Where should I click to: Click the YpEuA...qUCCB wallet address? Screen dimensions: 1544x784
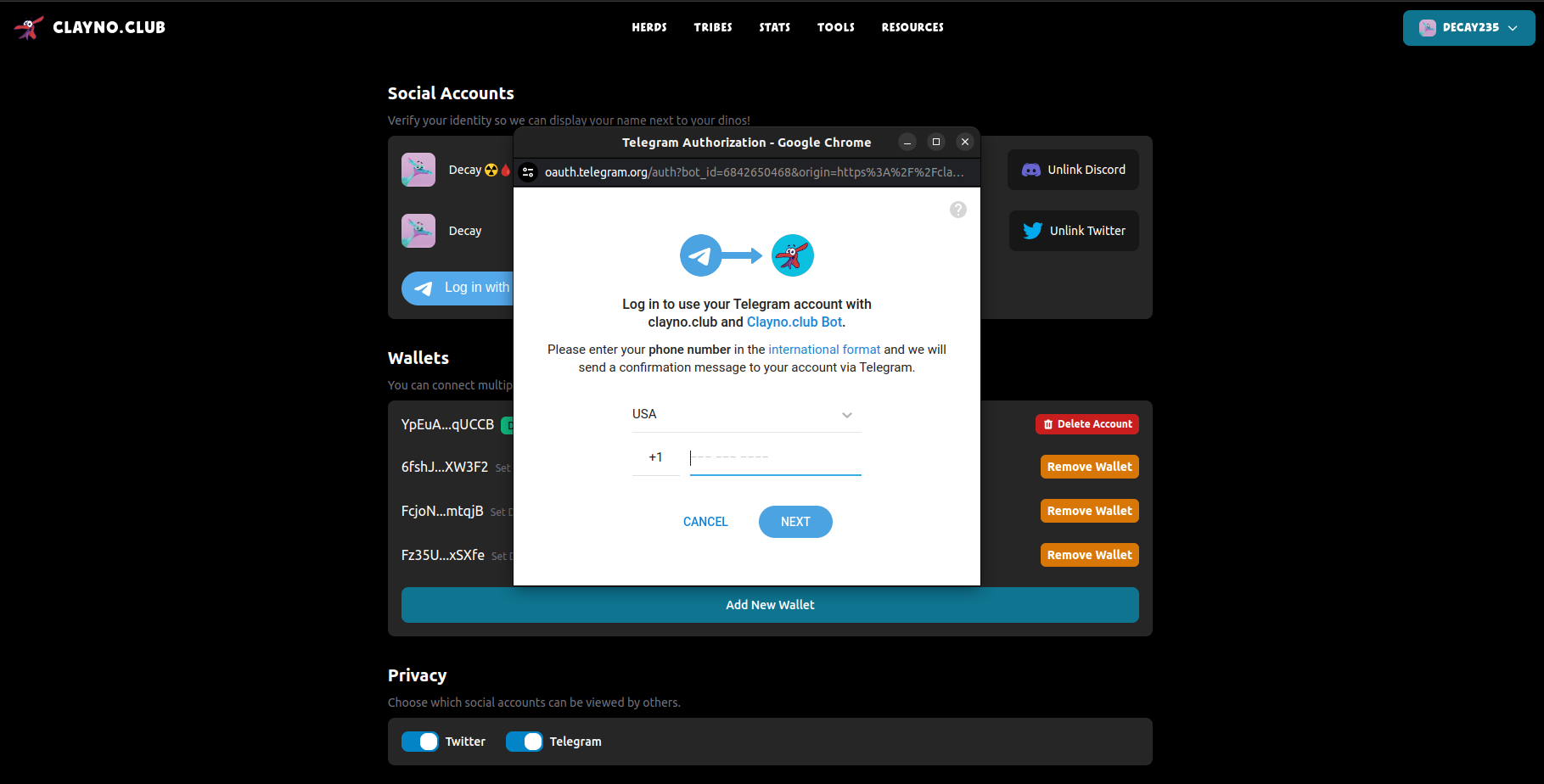pyautogui.click(x=447, y=424)
